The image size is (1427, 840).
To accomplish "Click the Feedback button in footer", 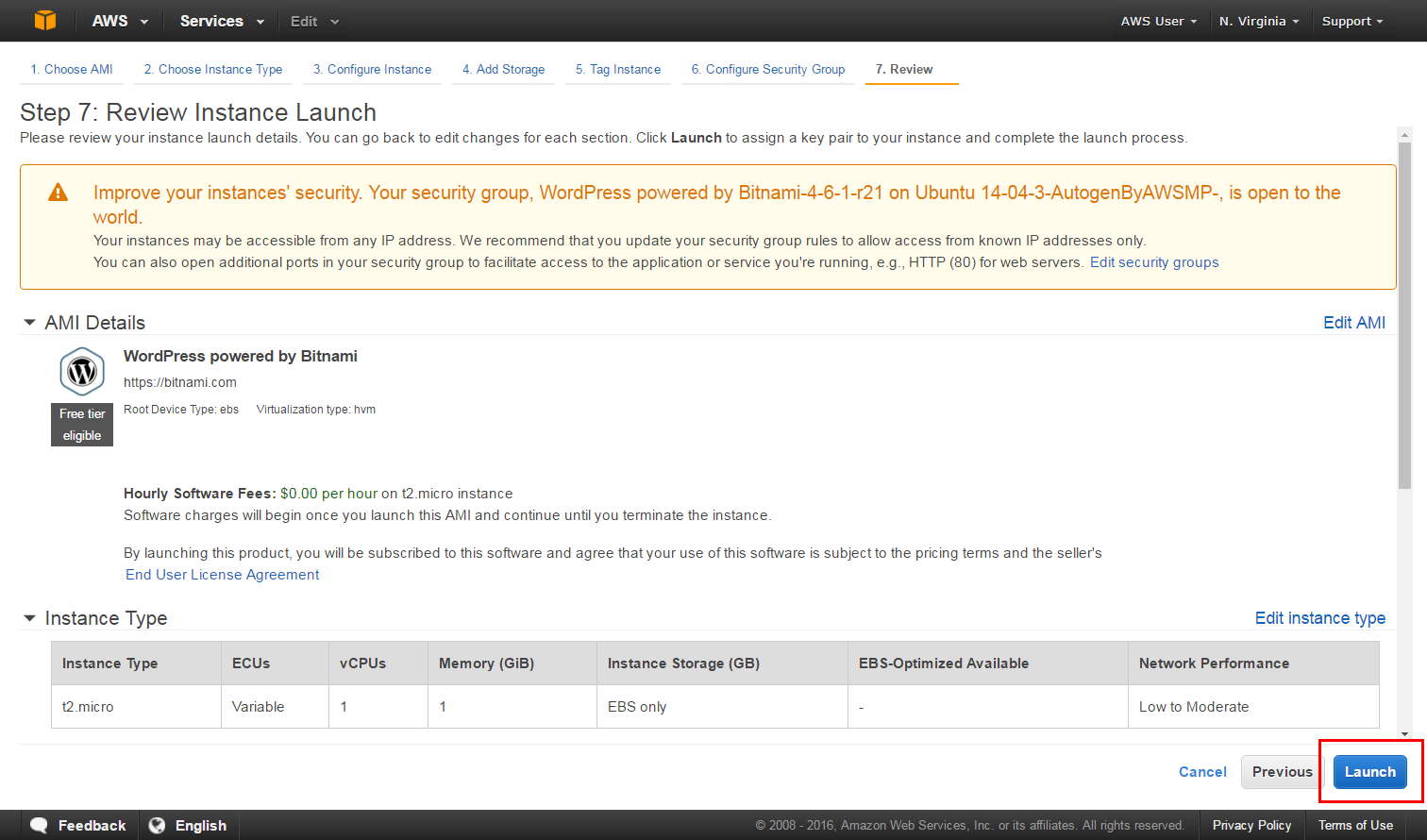I will point(79,825).
